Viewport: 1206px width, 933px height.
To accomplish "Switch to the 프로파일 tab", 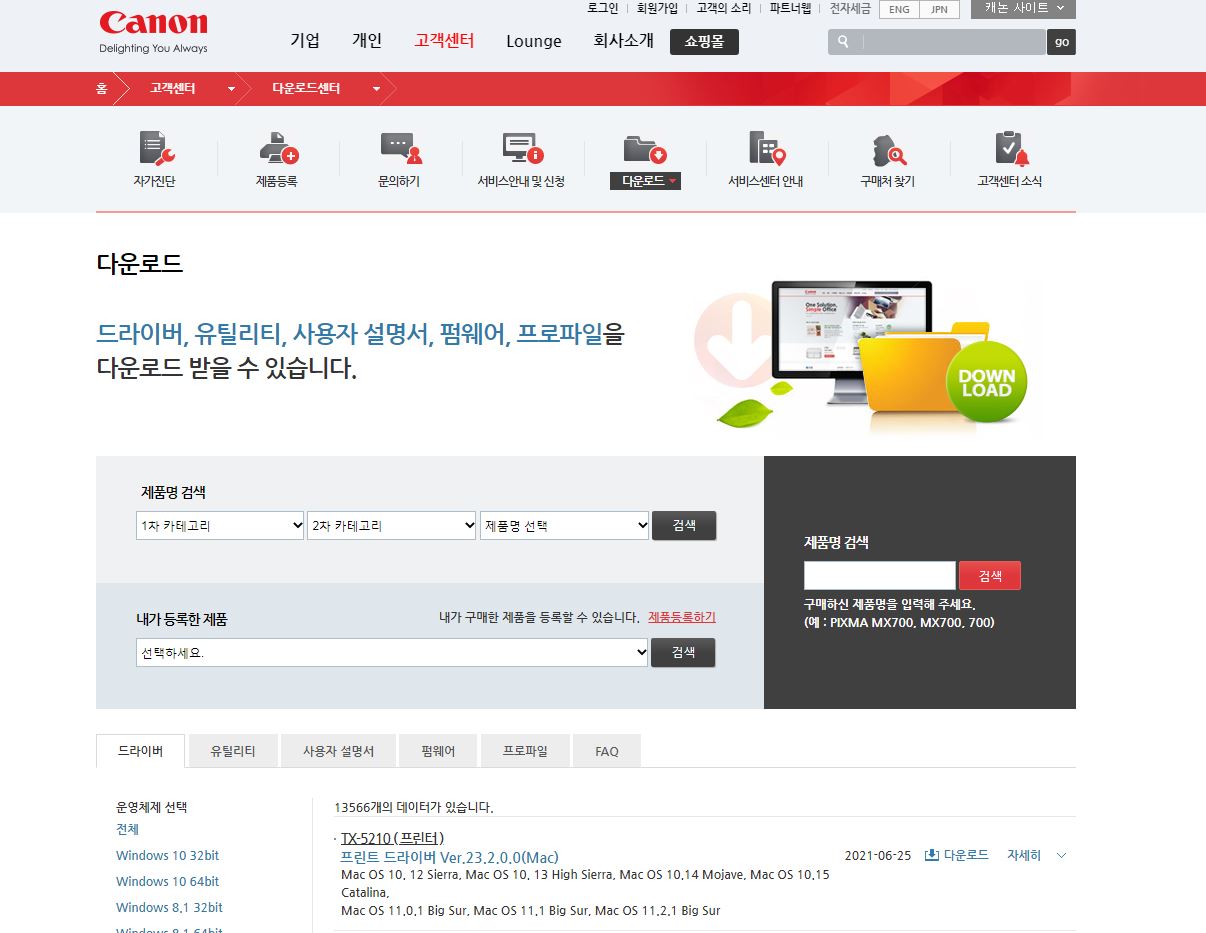I will click(525, 751).
